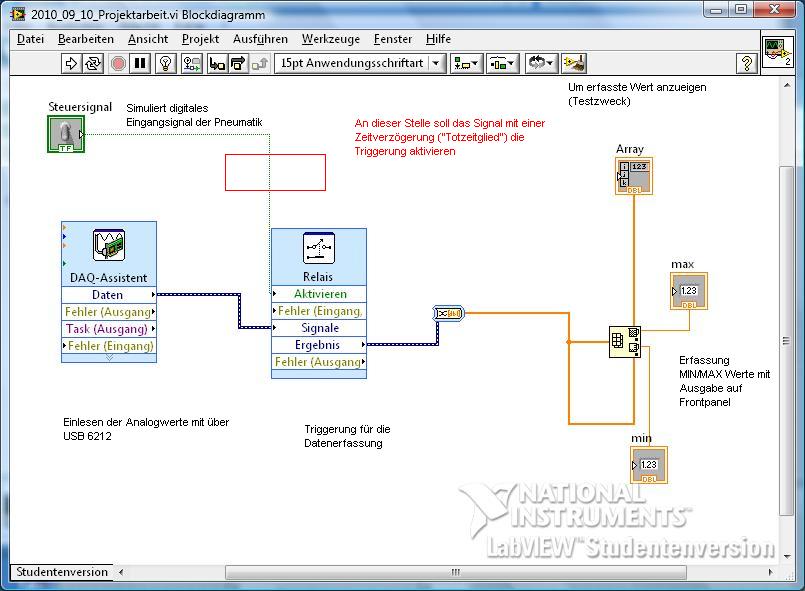Open the 15pt Anwendungsschriftart font dropdown
The image size is (805, 591).
click(360, 64)
